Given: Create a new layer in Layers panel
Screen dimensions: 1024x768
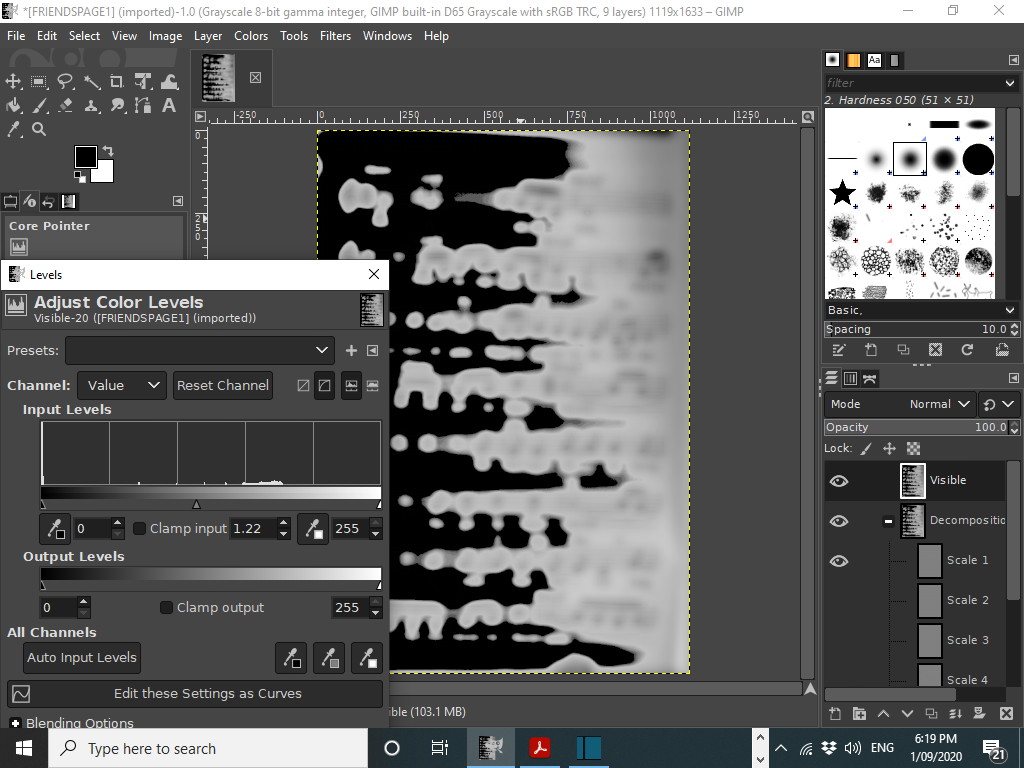Looking at the screenshot, I should [x=835, y=714].
